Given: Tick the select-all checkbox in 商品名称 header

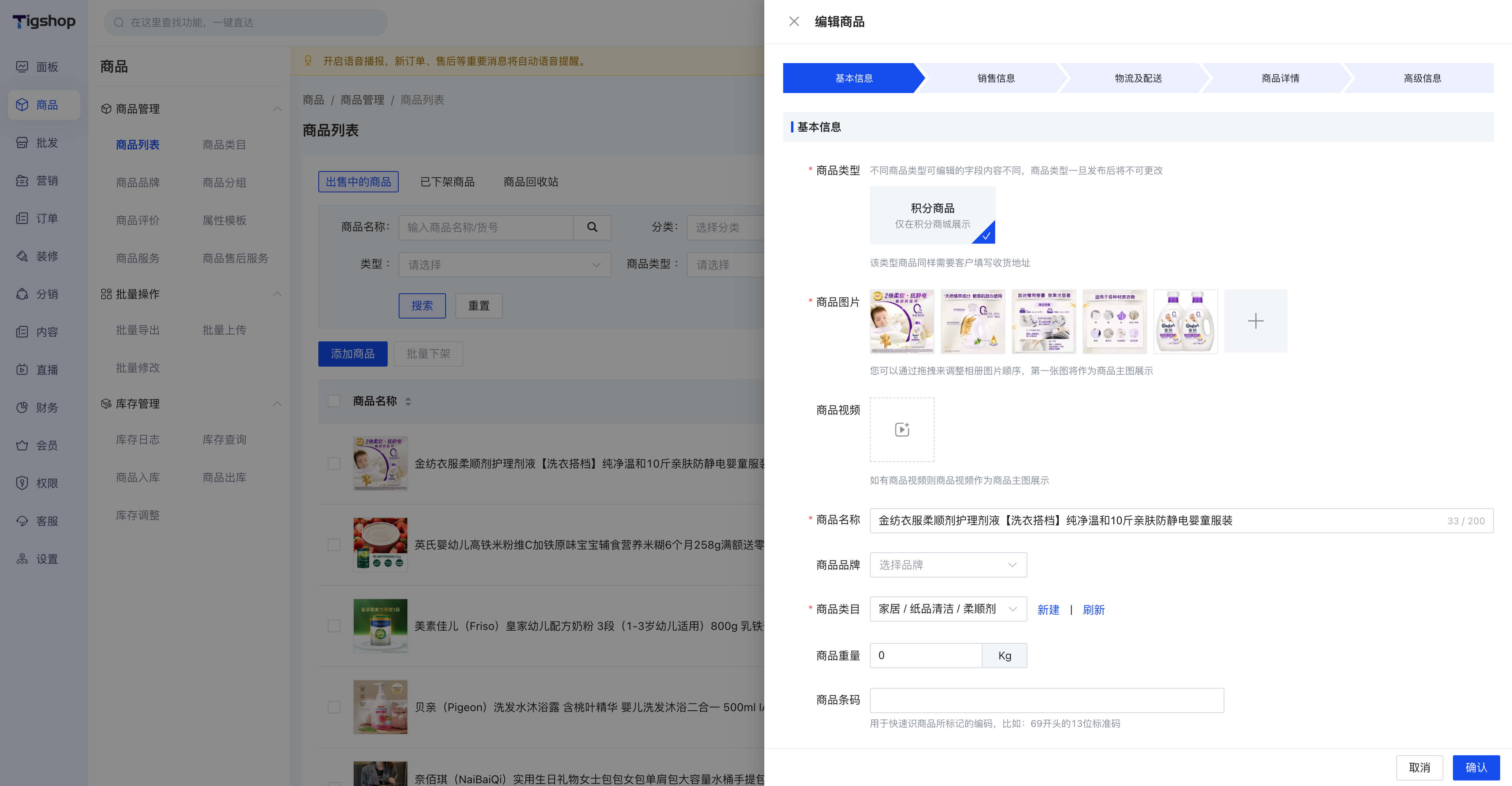Looking at the screenshot, I should click(334, 401).
